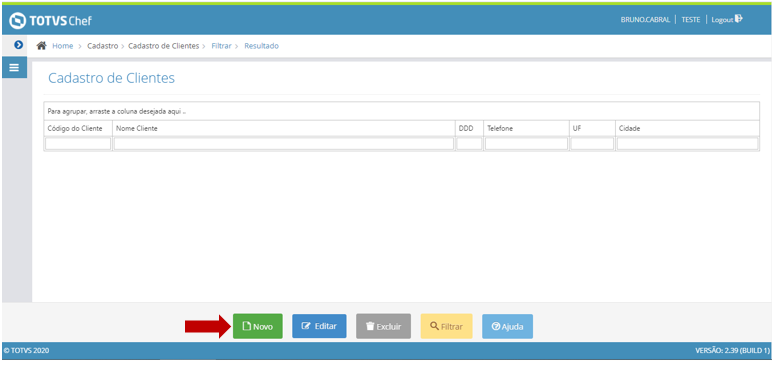Open Ajuda help button
The image size is (776, 365).
[507, 326]
